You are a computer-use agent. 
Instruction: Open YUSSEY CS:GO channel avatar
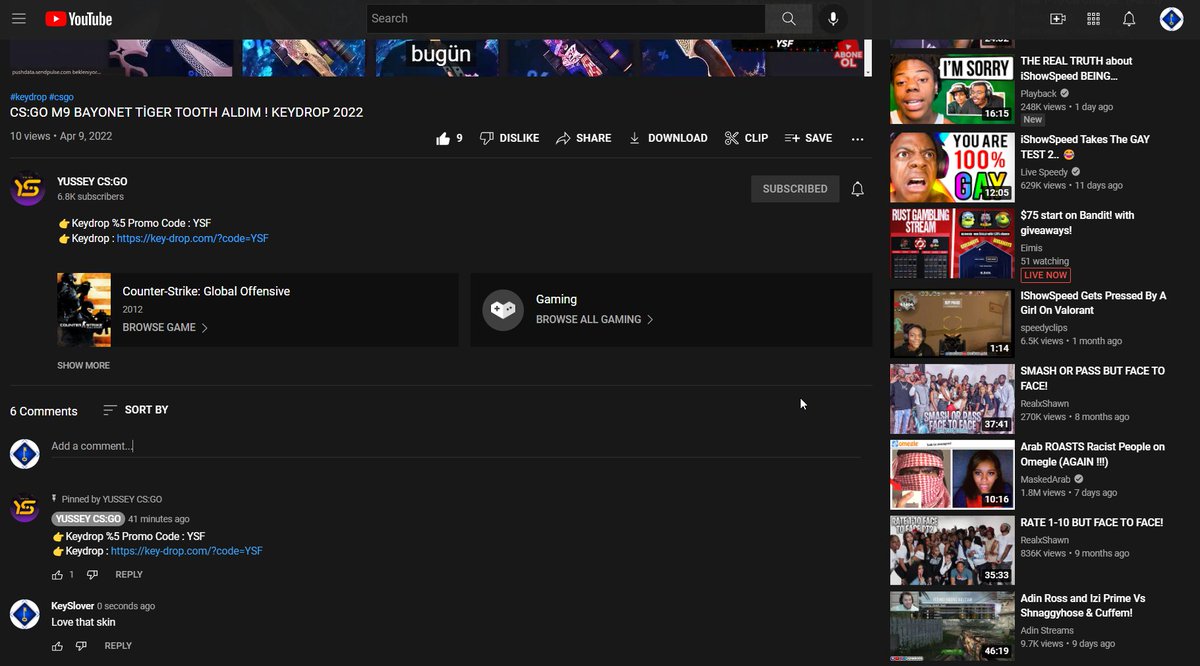coord(27,188)
